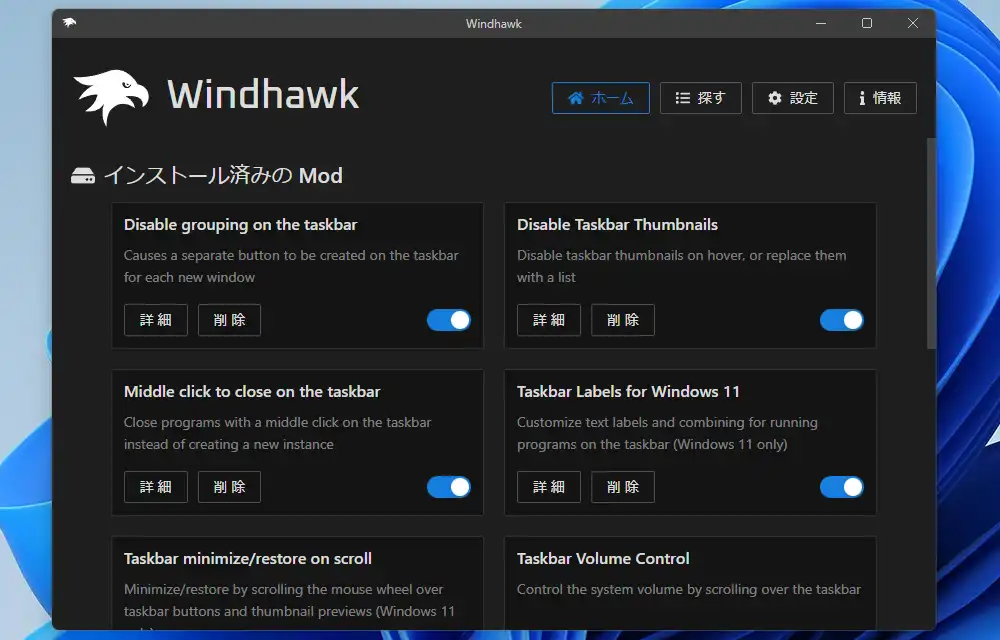
Task: Click the Taskbar Volume Control title
Action: (x=603, y=559)
